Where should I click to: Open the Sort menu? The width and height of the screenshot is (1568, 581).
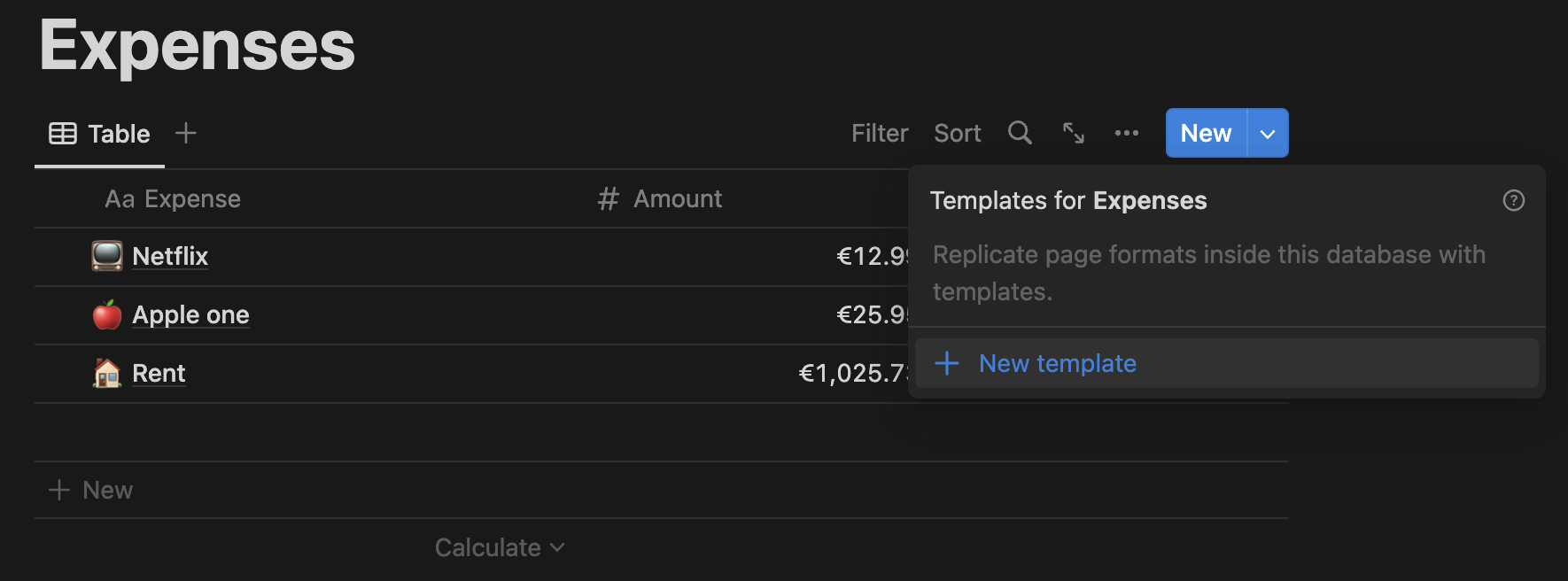click(957, 133)
